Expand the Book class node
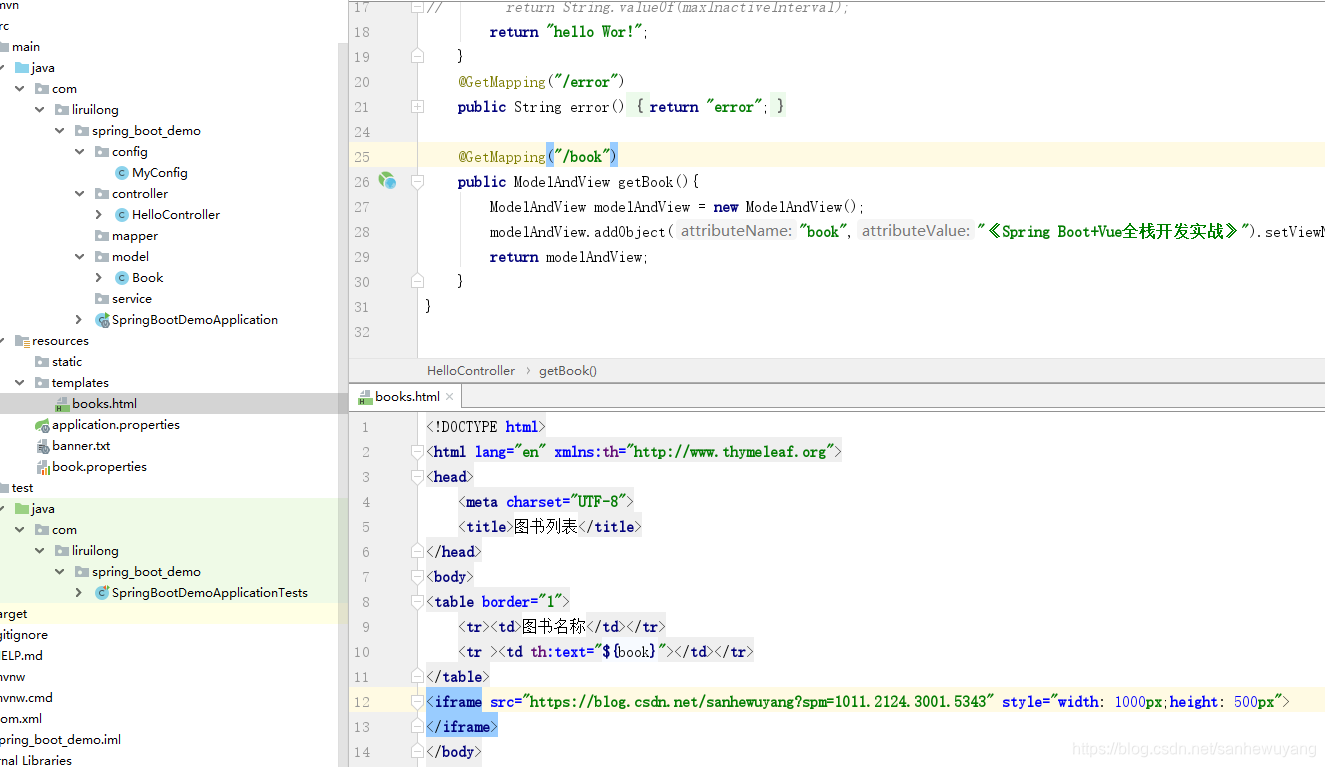Viewport: 1325px width, 767px height. point(99,278)
